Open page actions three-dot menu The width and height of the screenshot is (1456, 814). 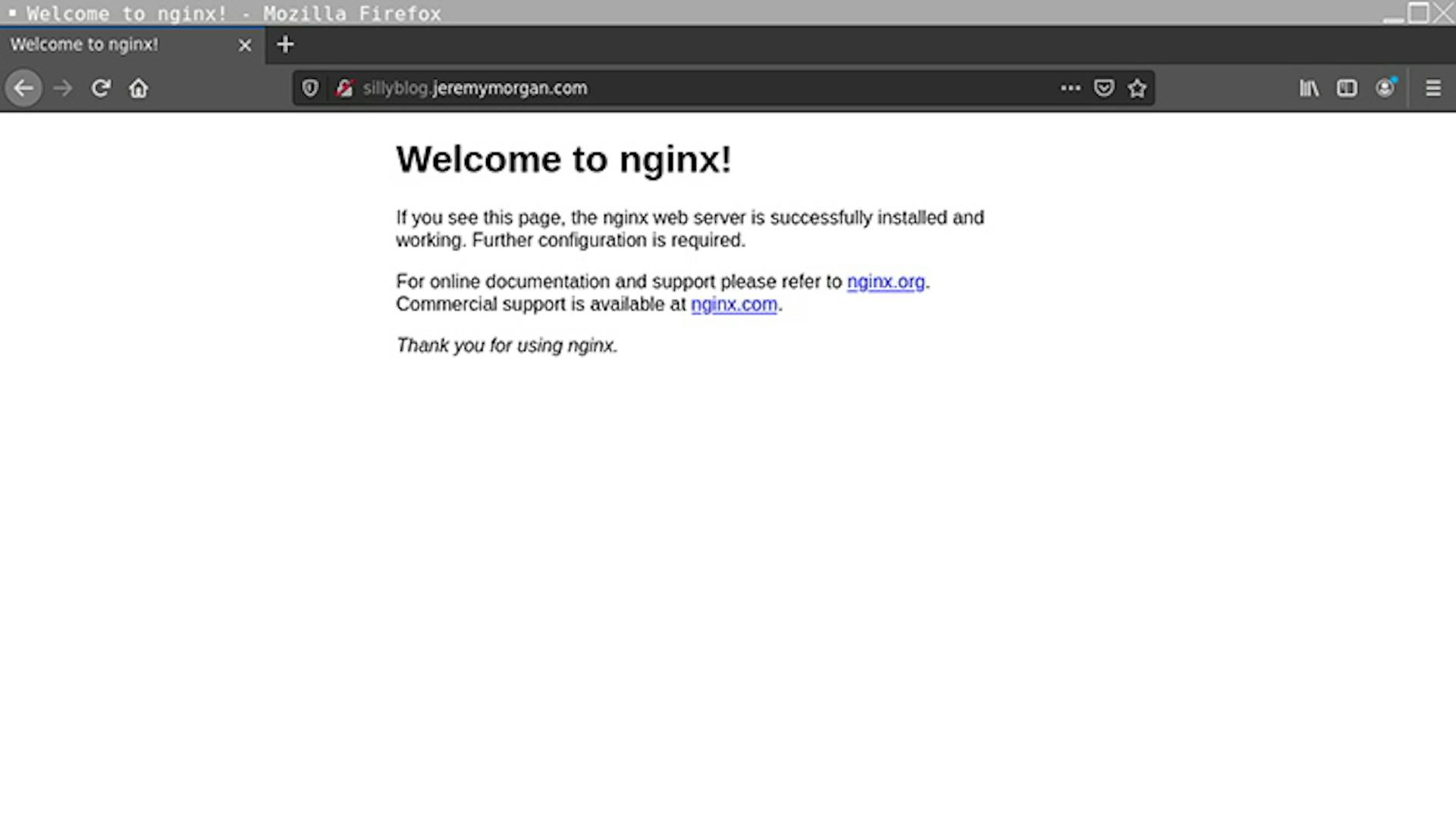1071,88
